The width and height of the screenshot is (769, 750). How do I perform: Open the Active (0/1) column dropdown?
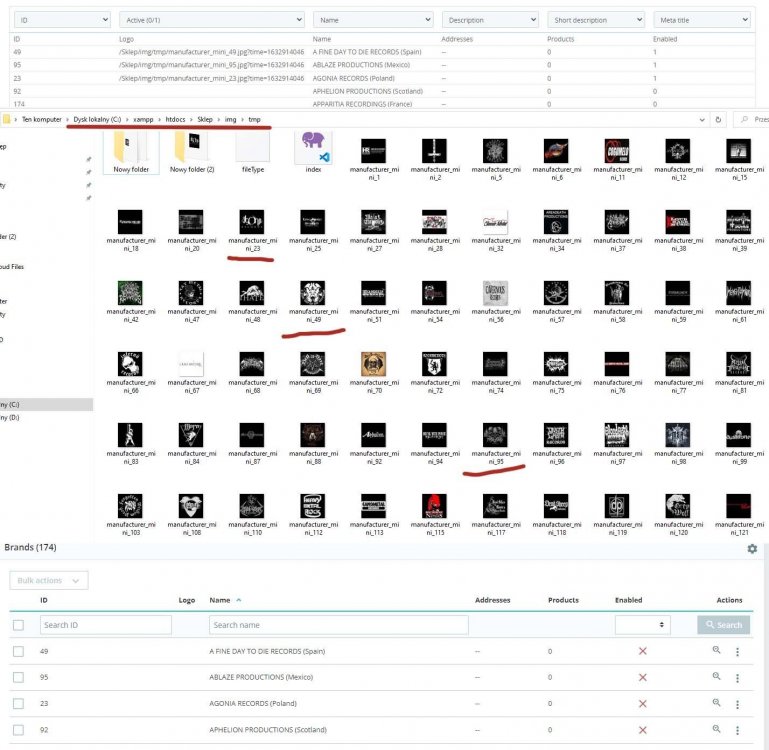(x=212, y=20)
